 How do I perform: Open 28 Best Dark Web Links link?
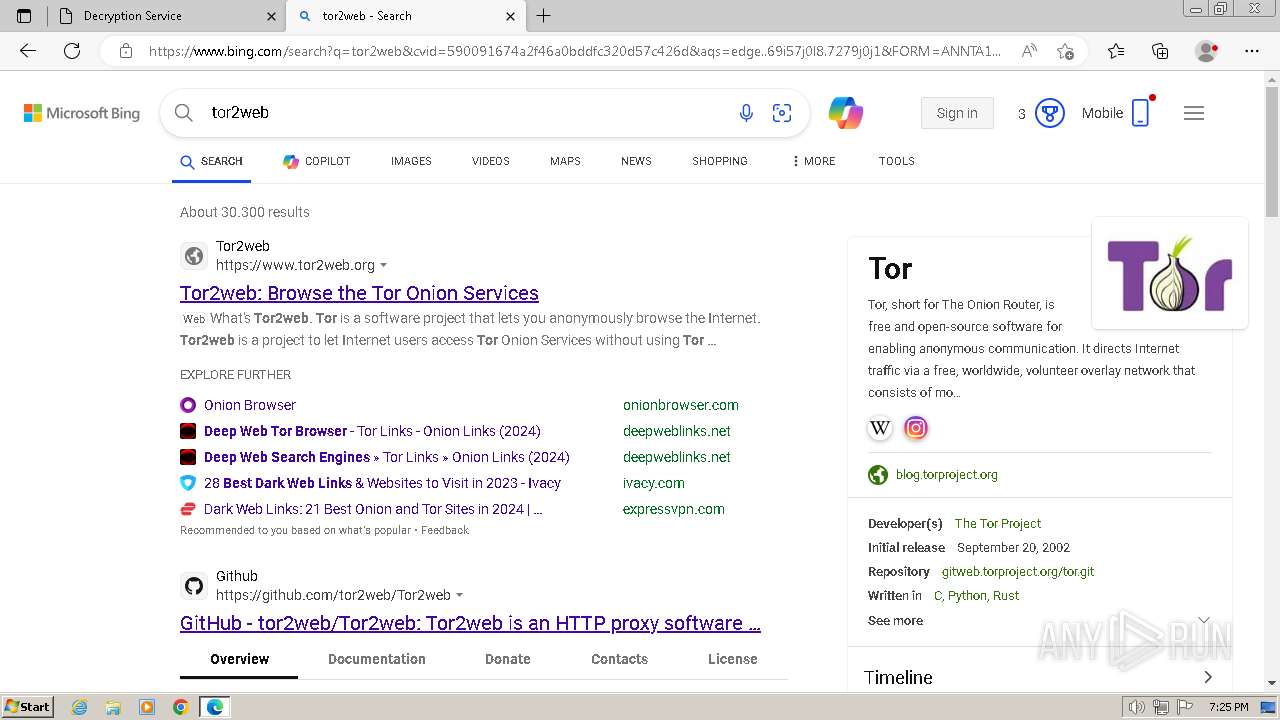[x=382, y=483]
